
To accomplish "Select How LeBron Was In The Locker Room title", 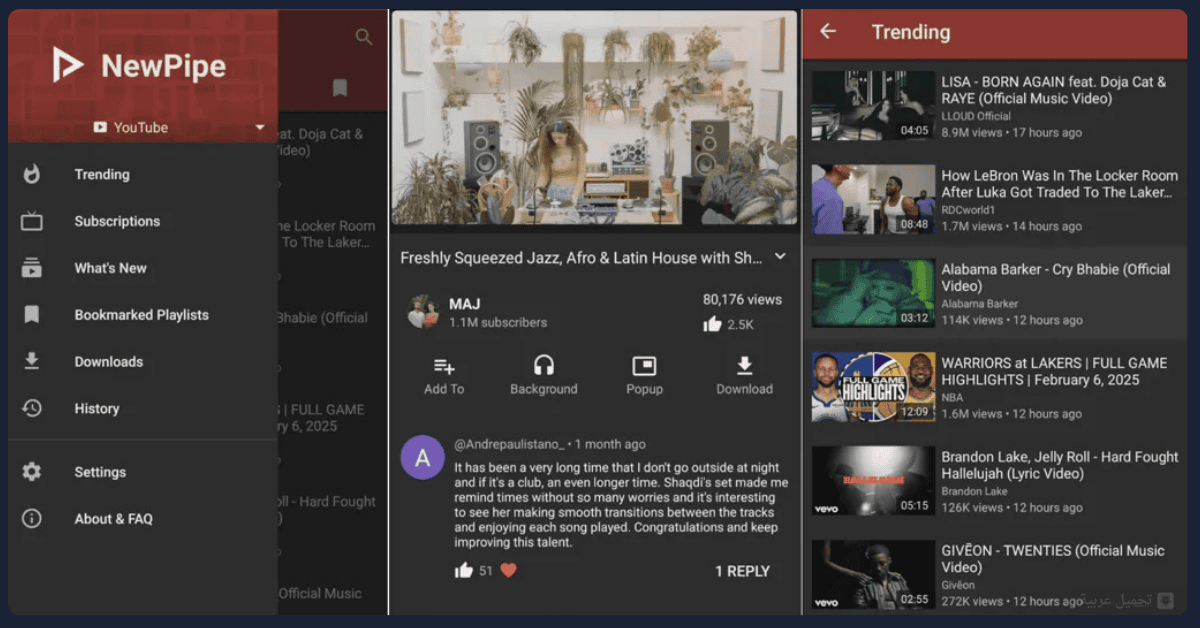I will click(x=1060, y=184).
